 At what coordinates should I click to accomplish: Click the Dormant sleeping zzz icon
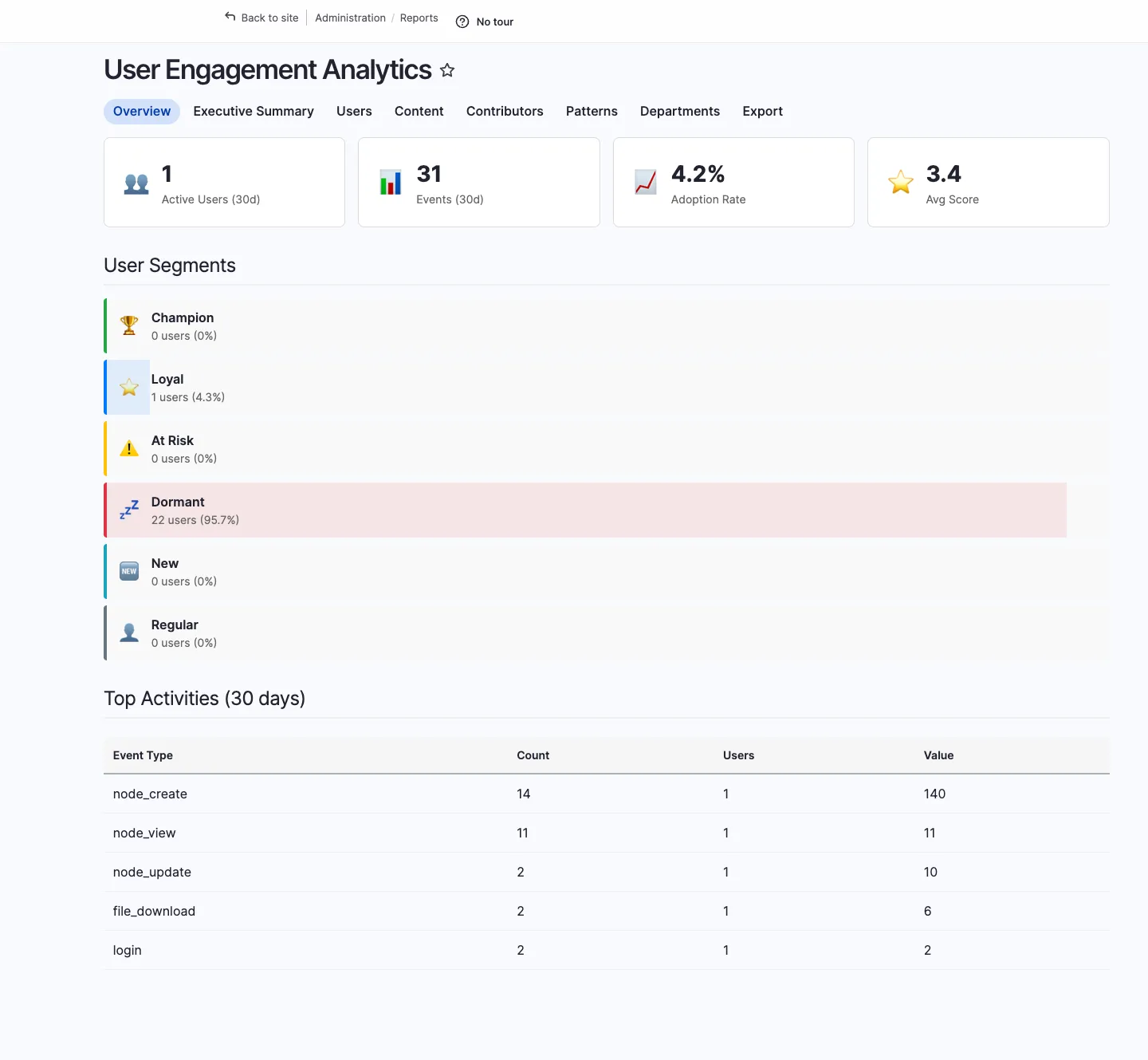coord(129,510)
